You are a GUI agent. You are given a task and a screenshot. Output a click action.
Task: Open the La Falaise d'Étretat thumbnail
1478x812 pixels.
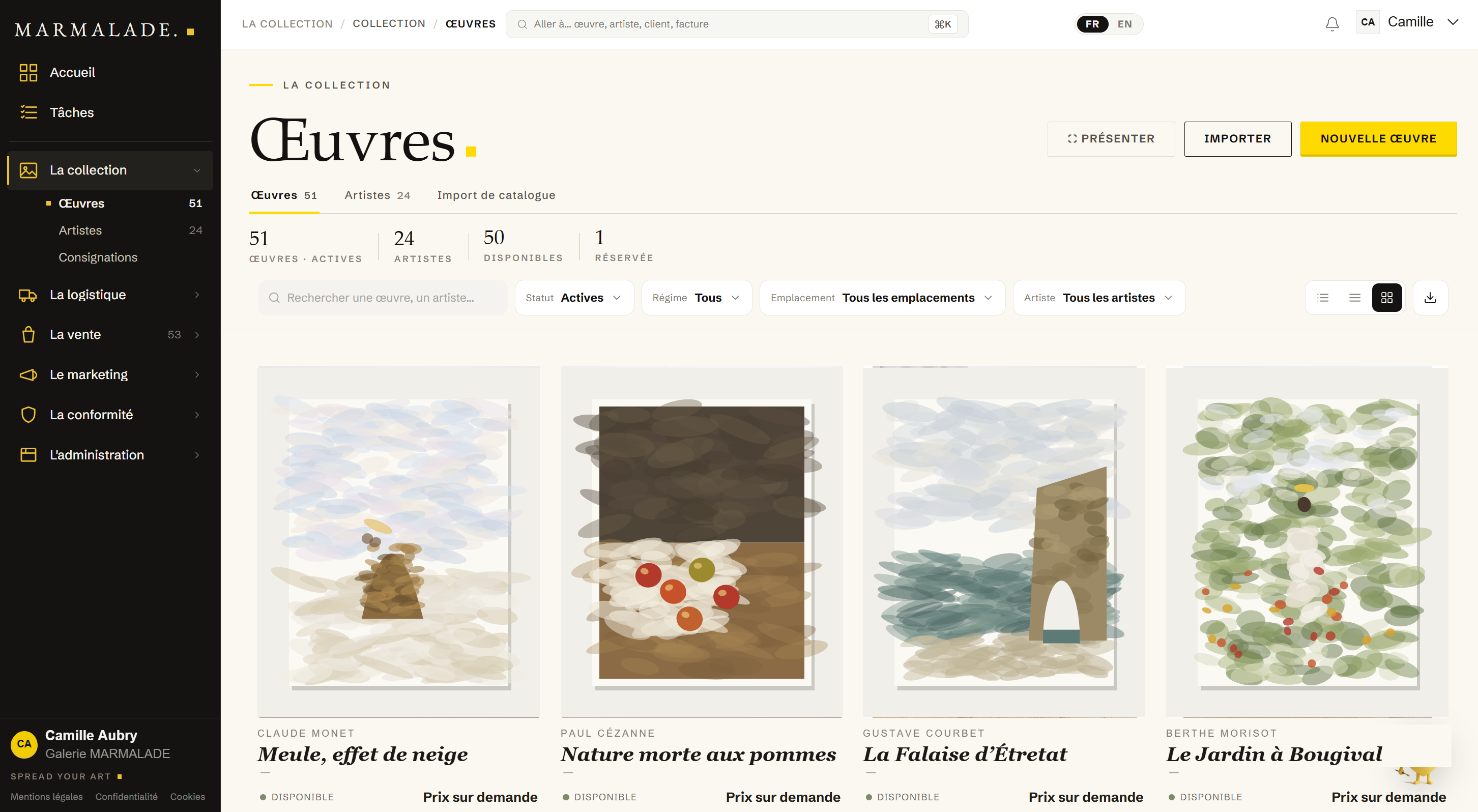(1004, 542)
